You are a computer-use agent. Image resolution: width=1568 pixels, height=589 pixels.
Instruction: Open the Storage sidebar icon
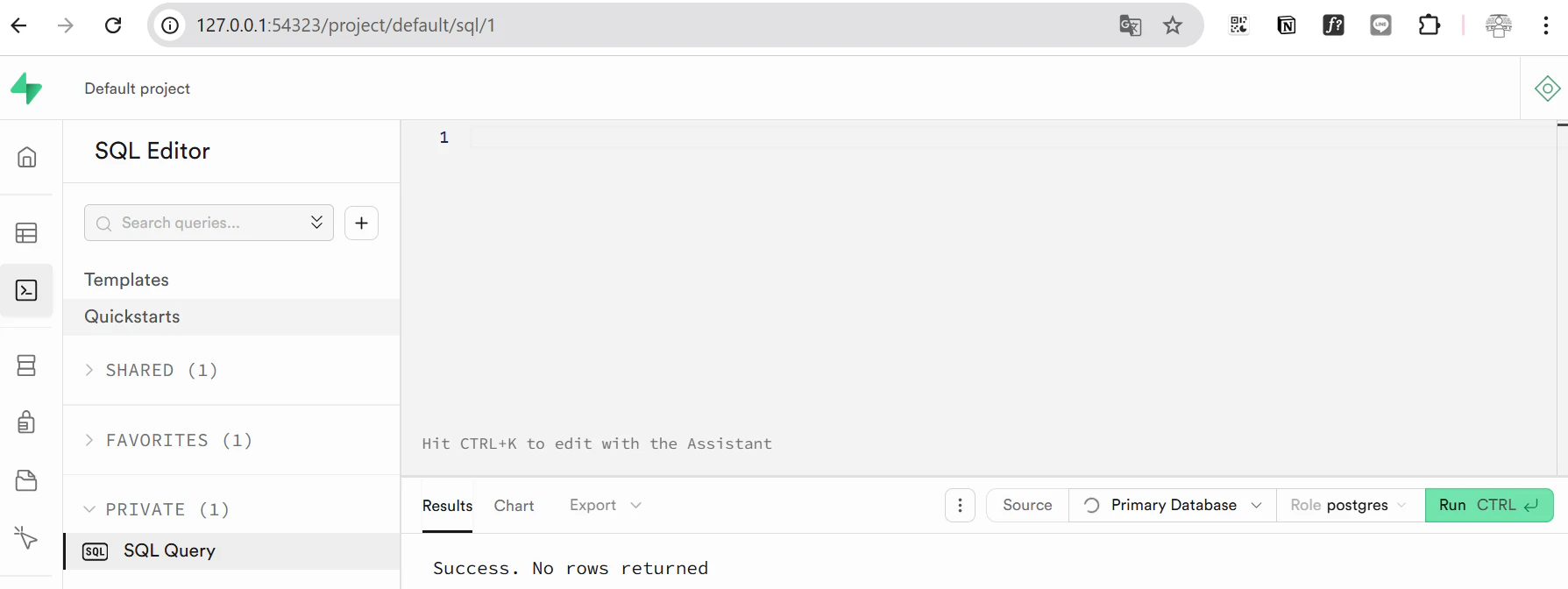point(27,480)
